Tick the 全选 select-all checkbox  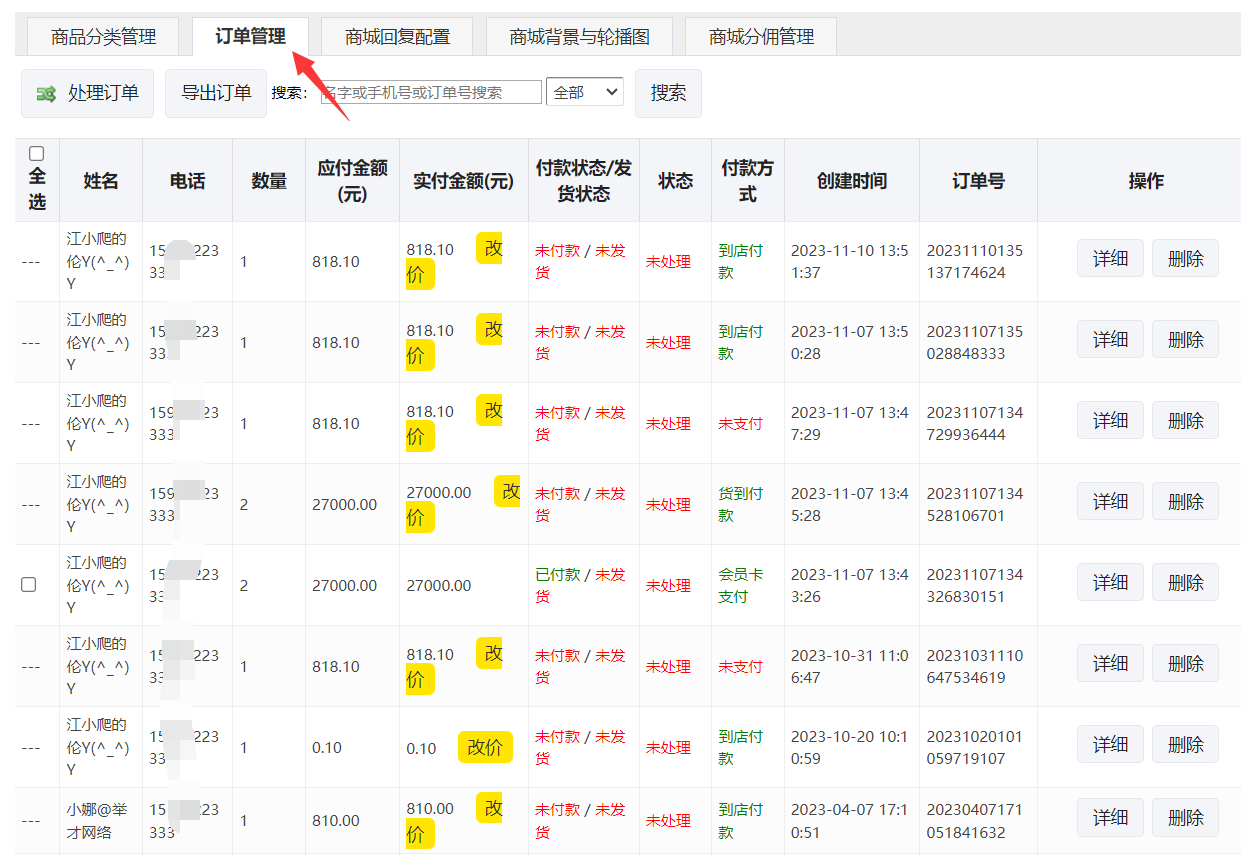37,154
